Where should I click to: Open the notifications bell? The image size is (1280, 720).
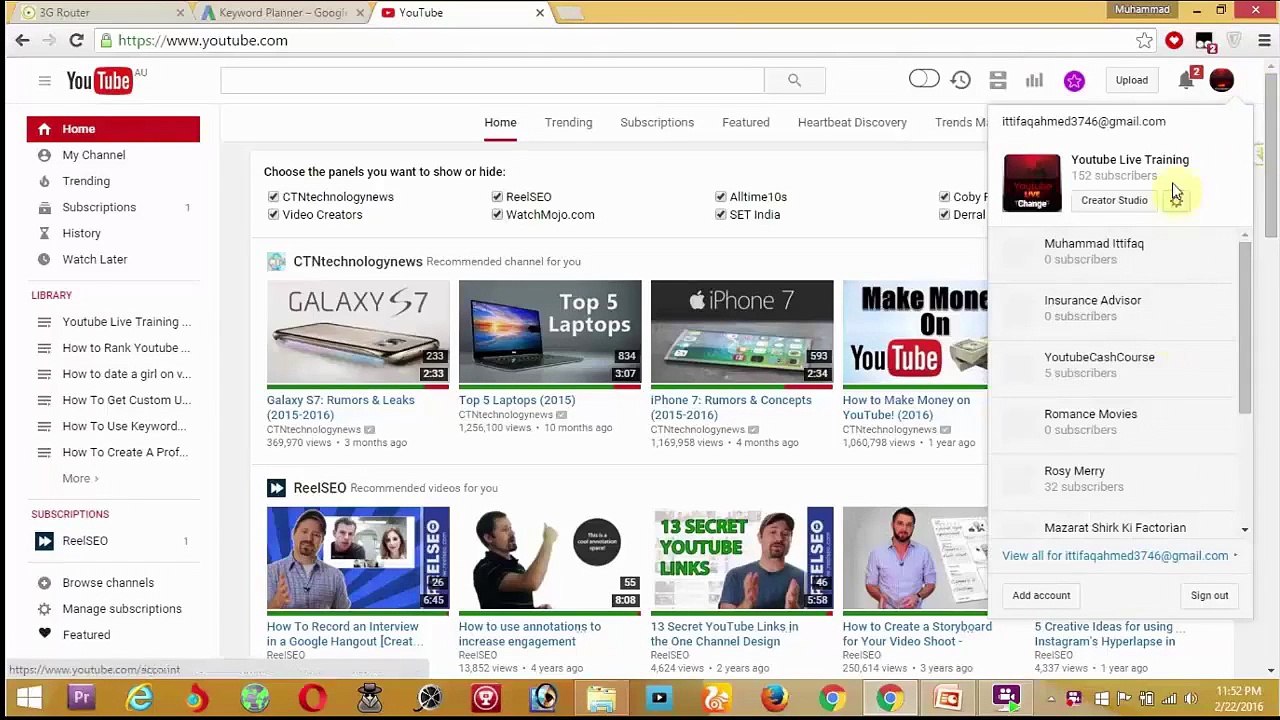(1186, 80)
